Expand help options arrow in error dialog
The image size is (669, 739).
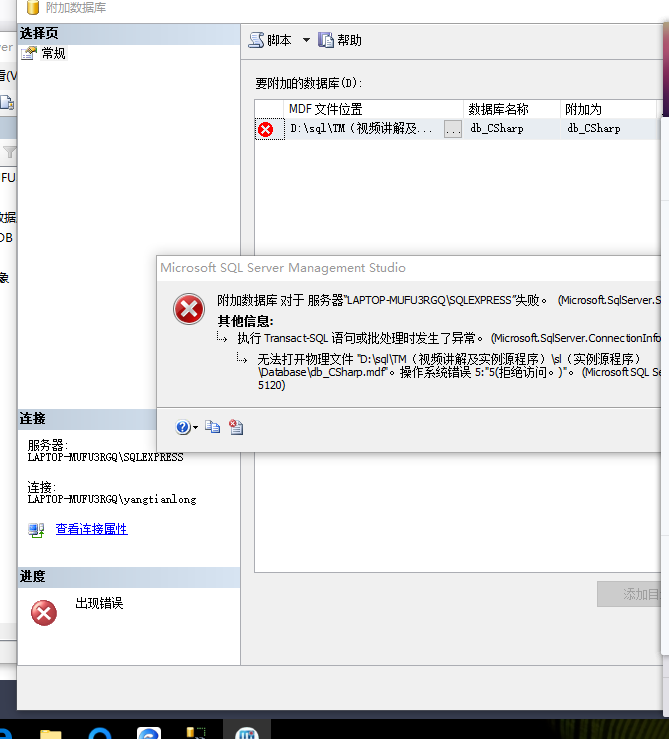pos(195,427)
